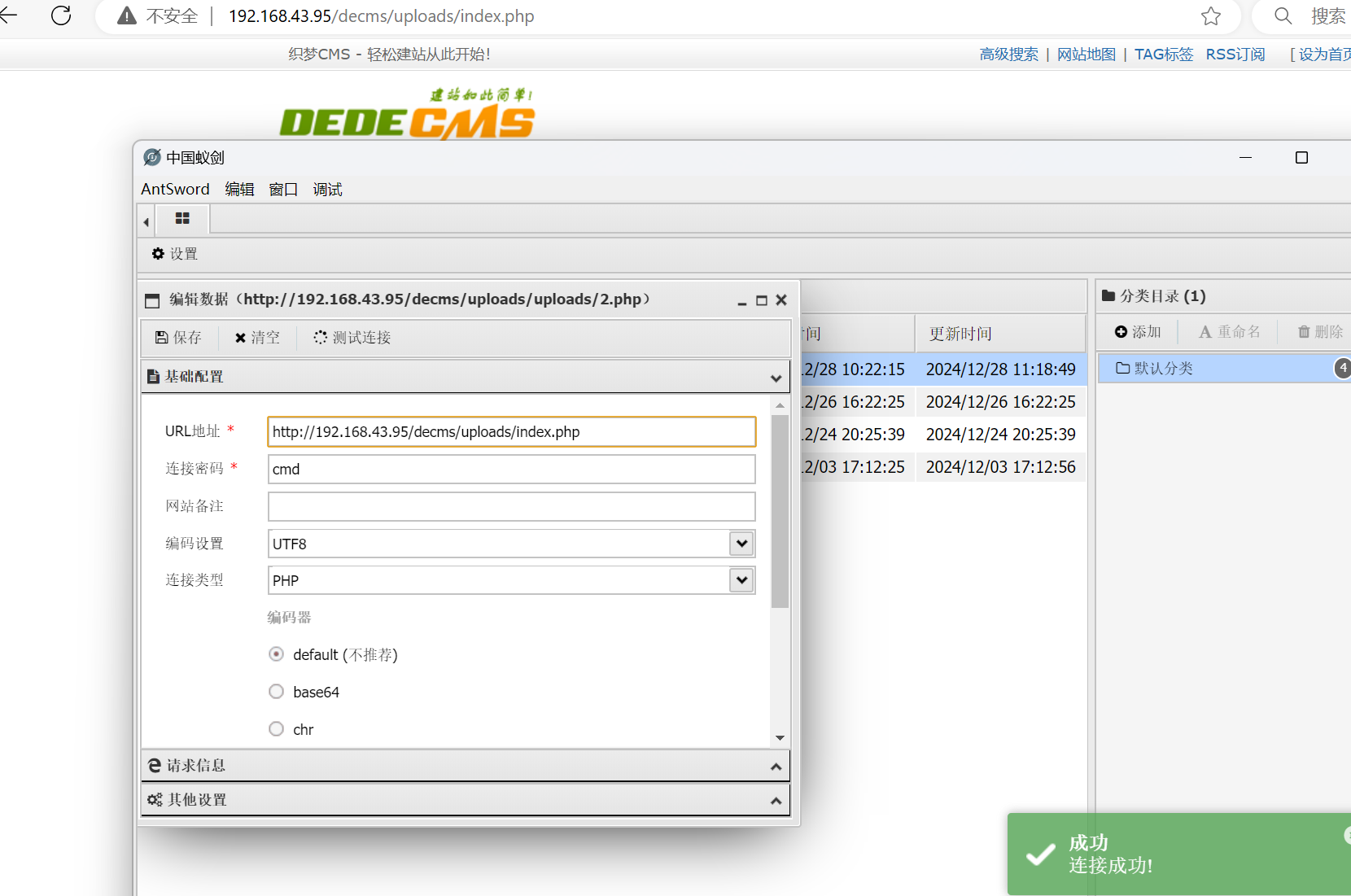Click the site notes field
1351x896 pixels.
[511, 506]
